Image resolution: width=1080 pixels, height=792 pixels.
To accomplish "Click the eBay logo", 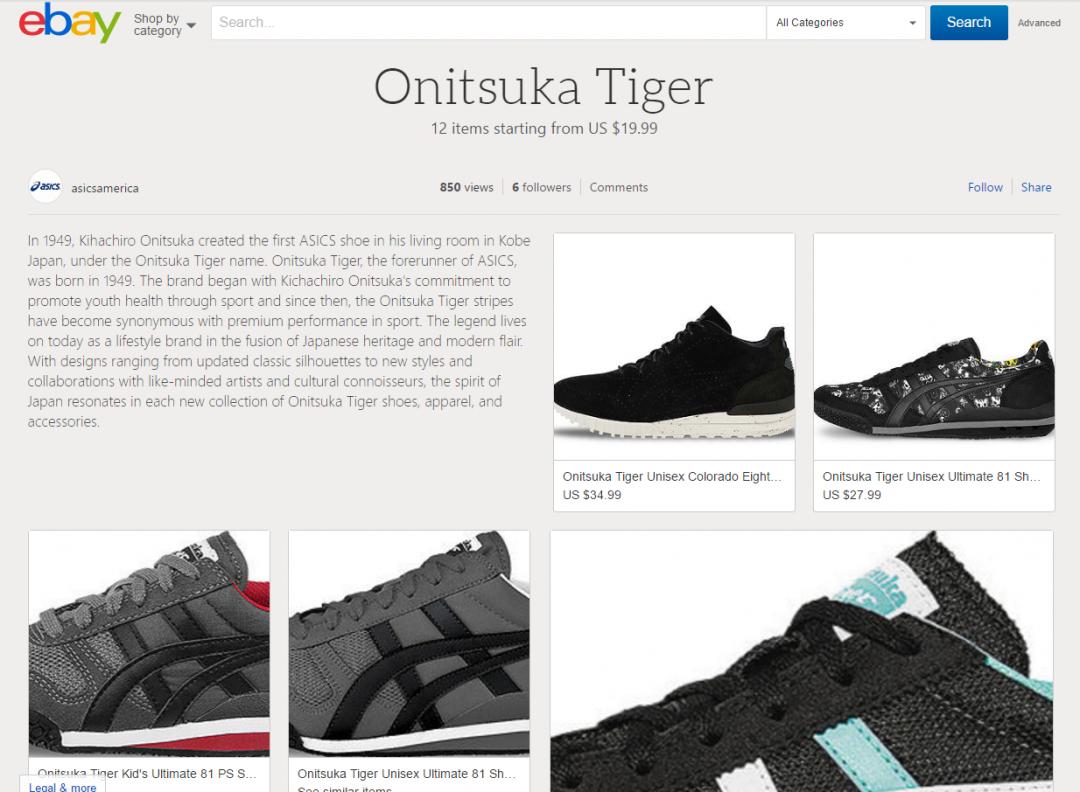I will point(70,23).
